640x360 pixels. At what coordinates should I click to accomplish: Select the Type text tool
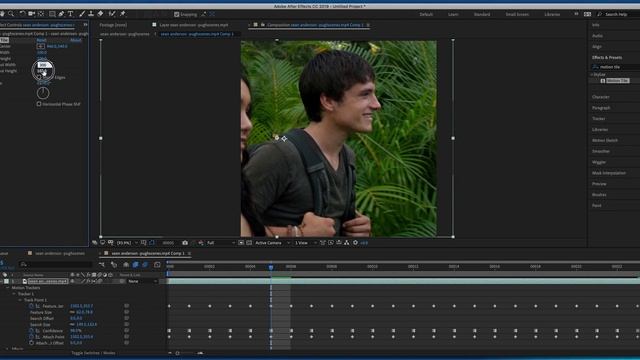coord(70,14)
